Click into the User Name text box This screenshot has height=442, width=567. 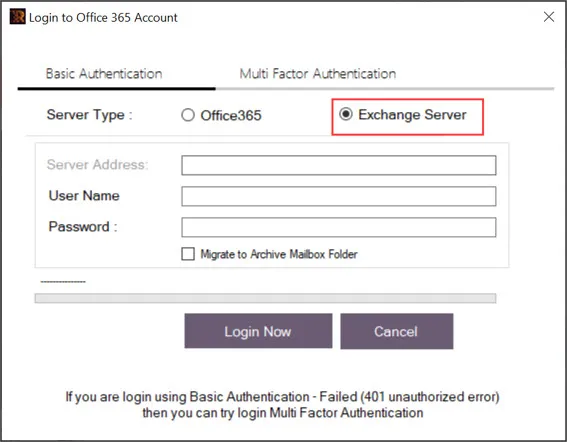[x=338, y=196]
